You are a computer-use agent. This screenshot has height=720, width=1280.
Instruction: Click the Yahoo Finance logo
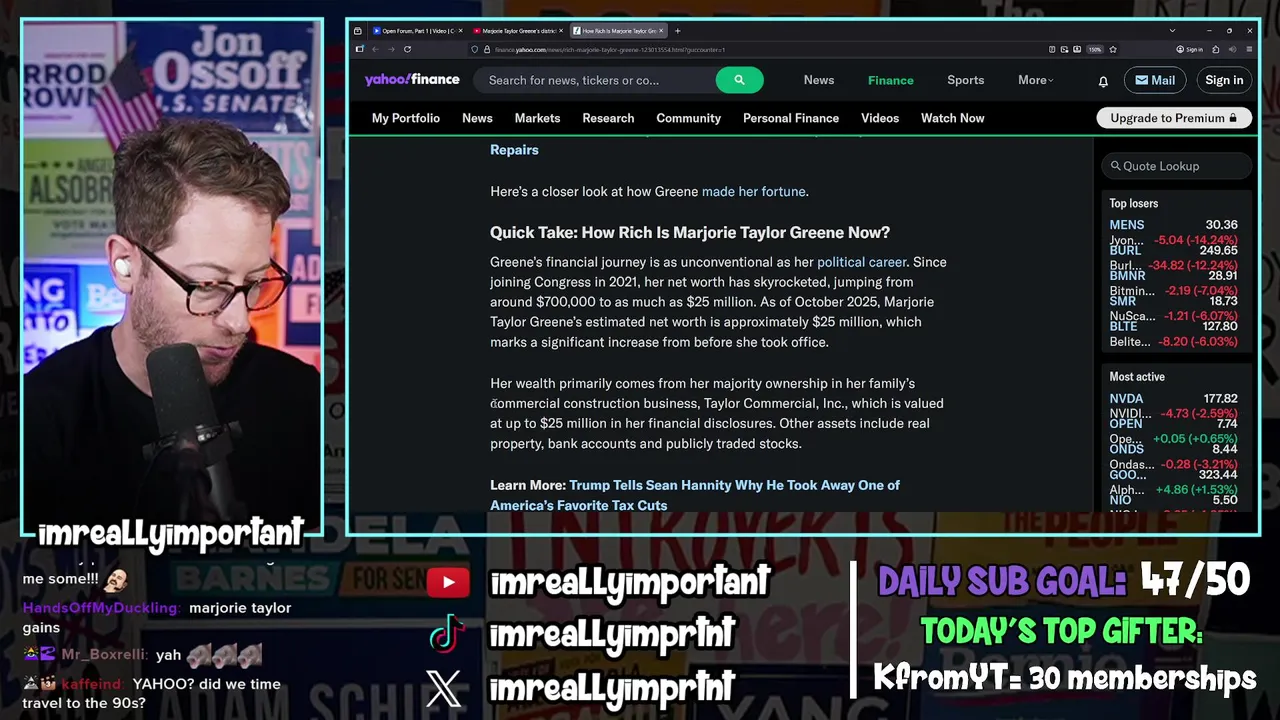click(x=412, y=80)
